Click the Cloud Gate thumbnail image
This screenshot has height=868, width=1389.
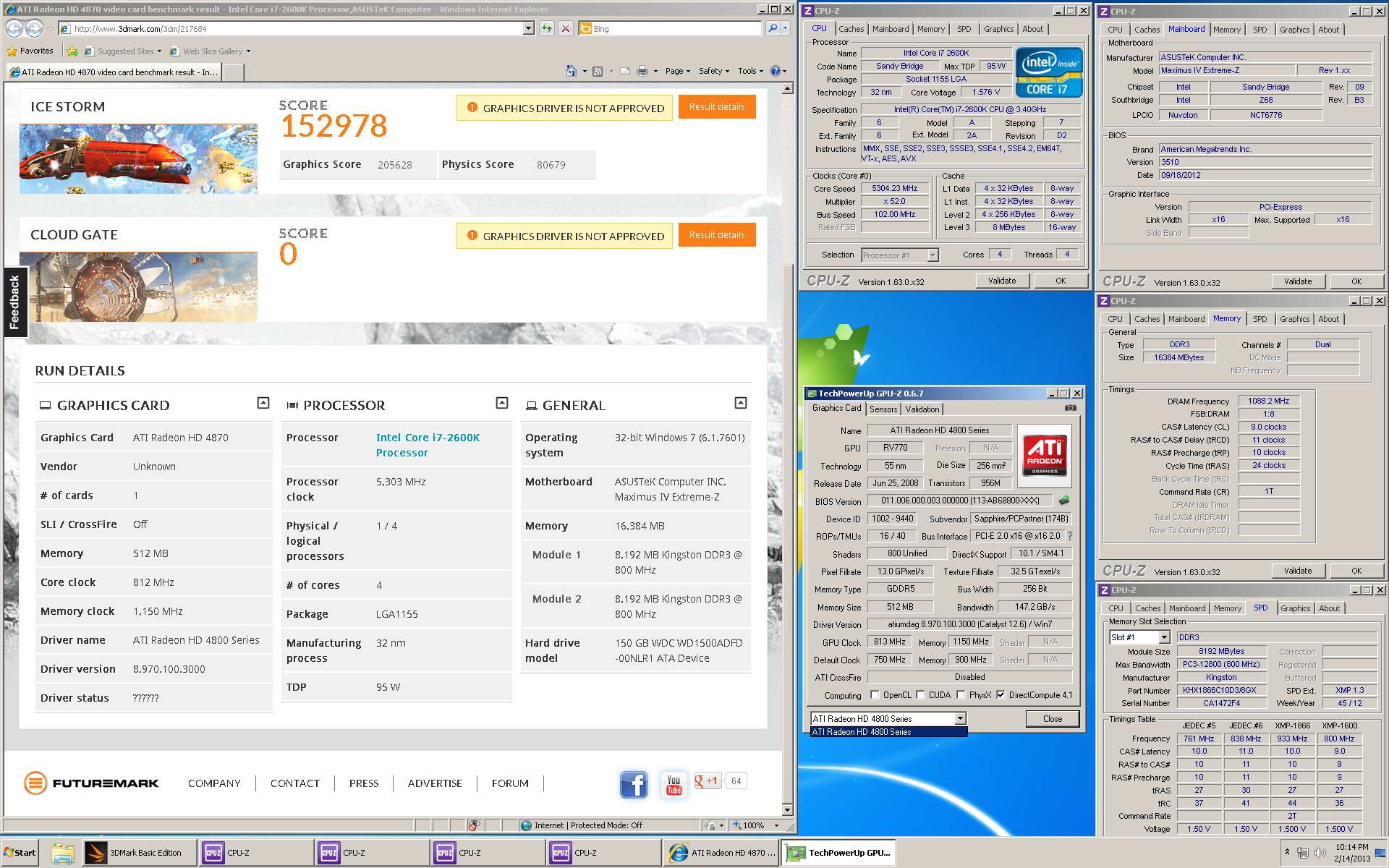point(138,286)
